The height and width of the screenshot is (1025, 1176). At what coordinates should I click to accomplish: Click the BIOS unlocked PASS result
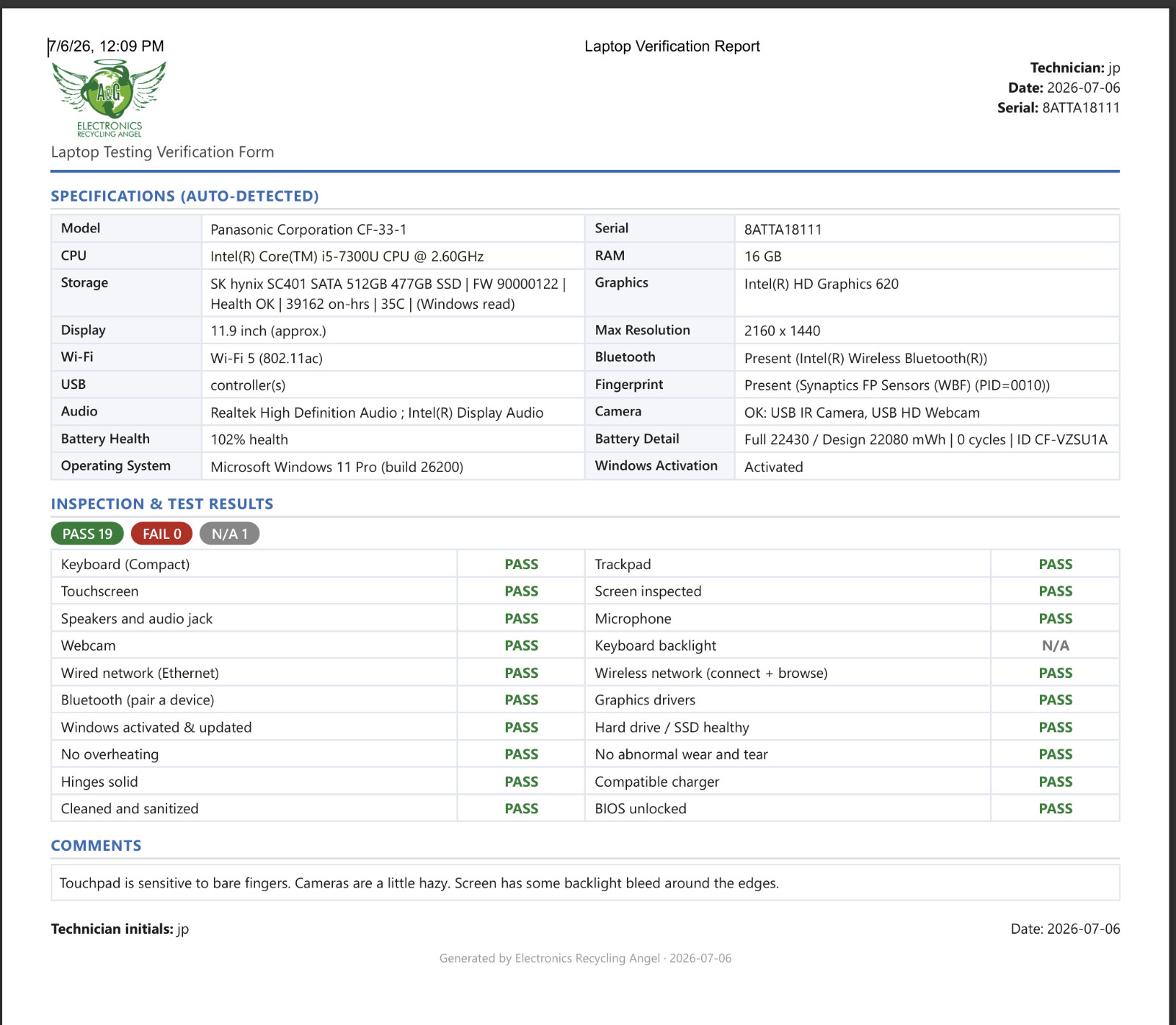click(x=1055, y=808)
